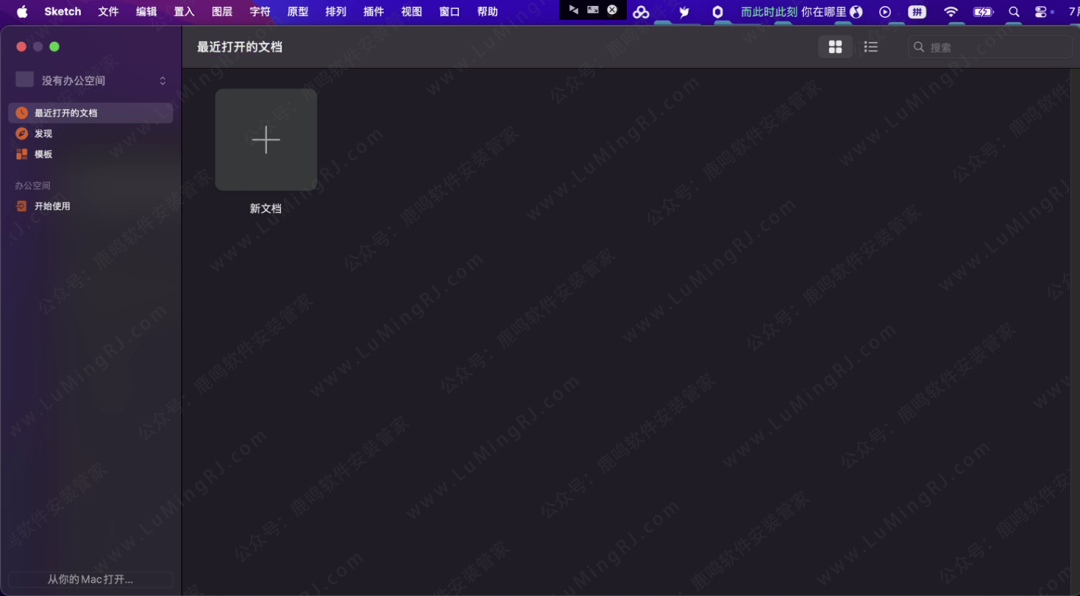This screenshot has width=1080, height=596.
Task: Click the Twitter bird icon in menu bar
Action: 683,12
